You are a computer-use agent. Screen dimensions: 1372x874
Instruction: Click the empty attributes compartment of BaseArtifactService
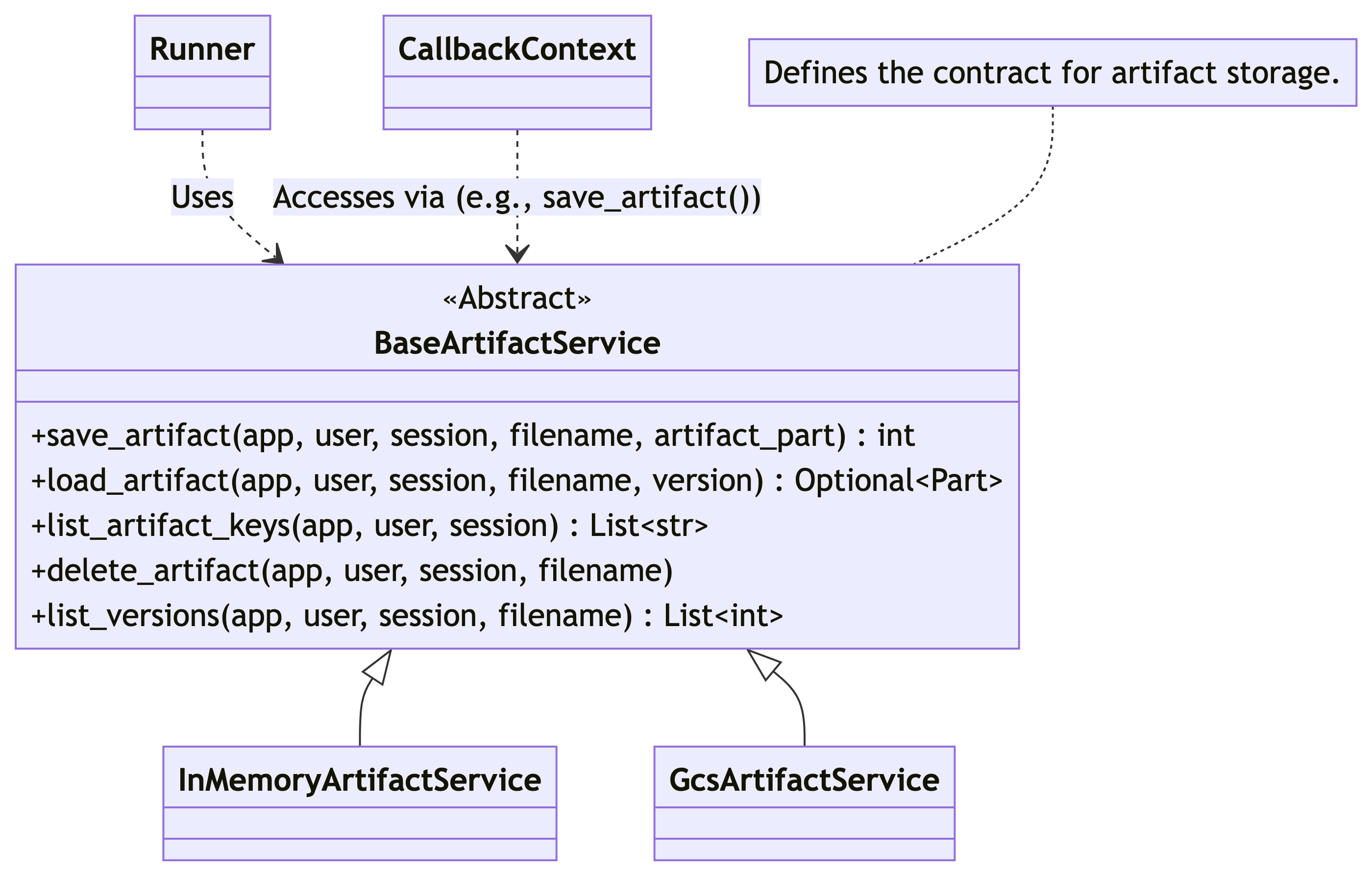click(x=517, y=386)
